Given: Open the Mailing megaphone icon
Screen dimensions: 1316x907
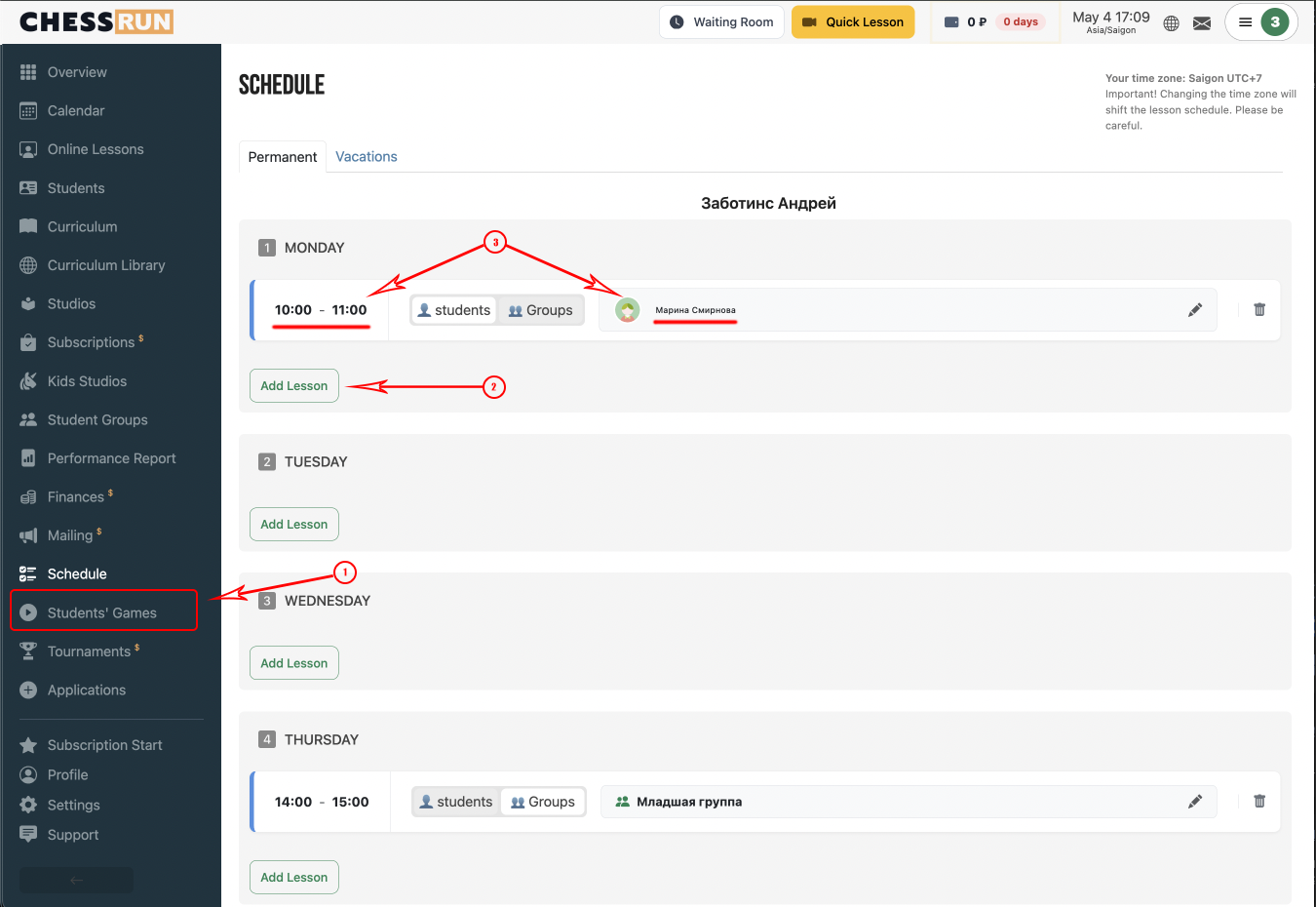Looking at the screenshot, I should click(x=28, y=535).
